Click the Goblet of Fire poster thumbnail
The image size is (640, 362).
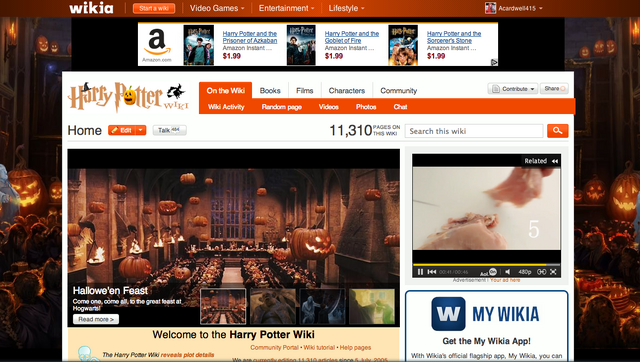tap(301, 45)
